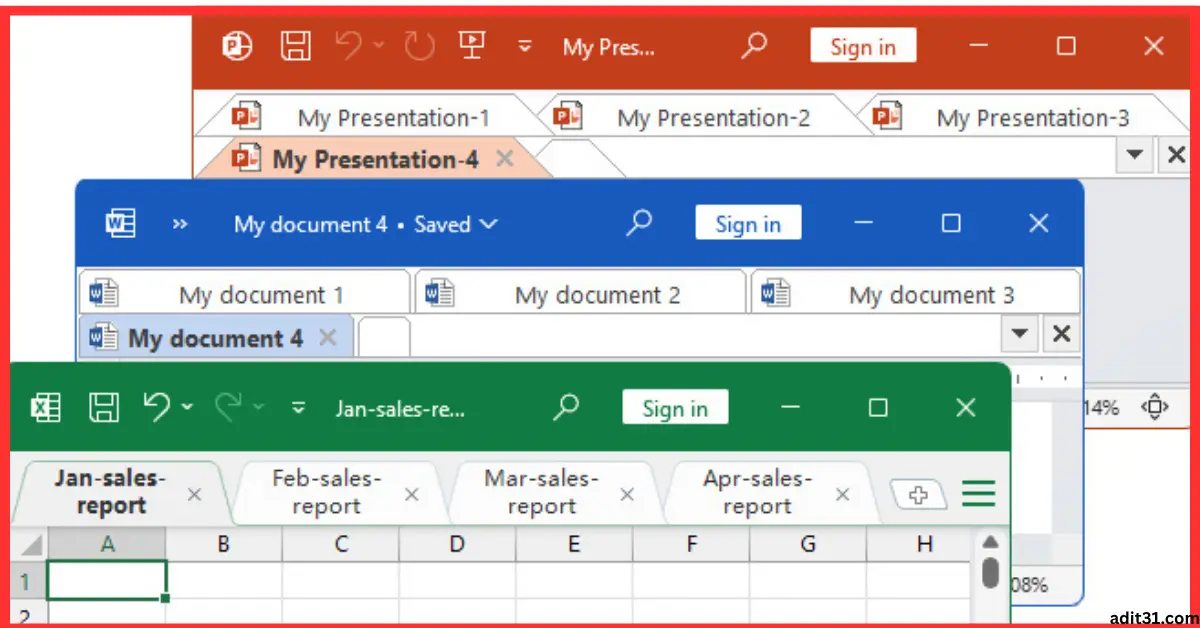This screenshot has width=1200, height=628.
Task: Close the Apr-sales-report tab
Action: (x=842, y=494)
